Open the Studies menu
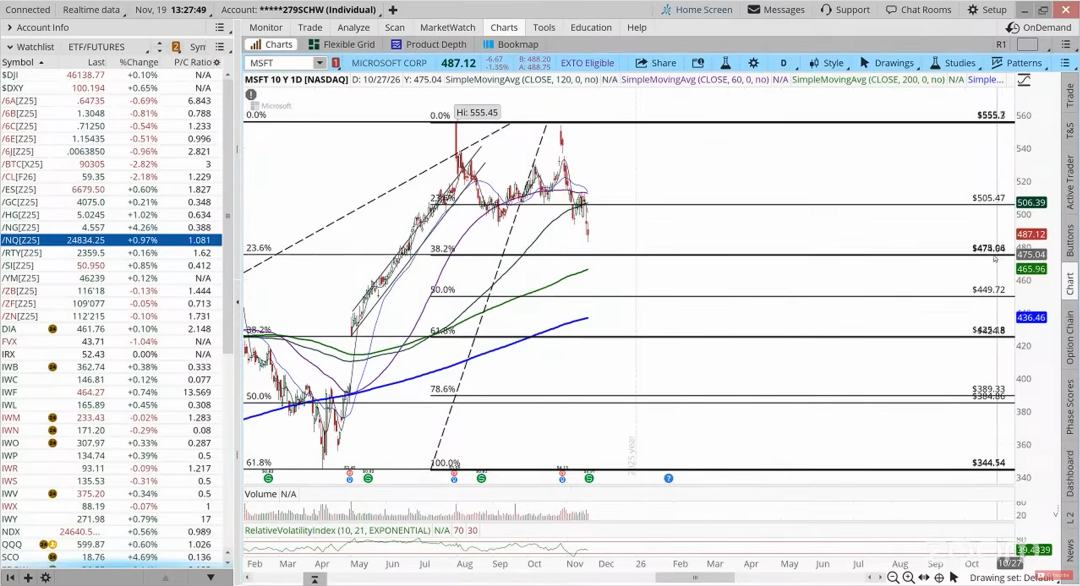The image size is (1080, 586). 953,63
